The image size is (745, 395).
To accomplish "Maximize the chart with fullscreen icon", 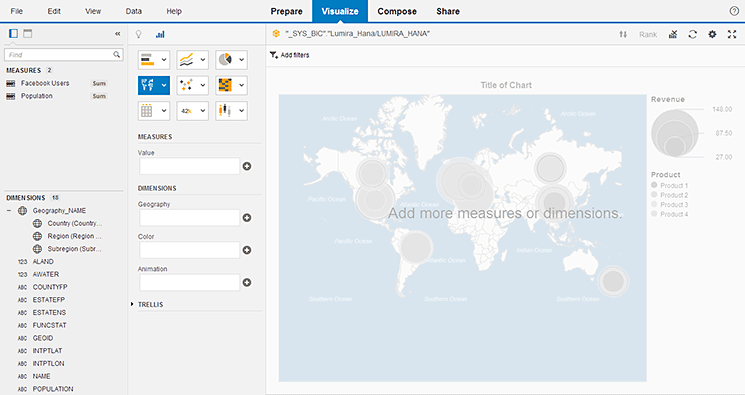I will click(732, 34).
